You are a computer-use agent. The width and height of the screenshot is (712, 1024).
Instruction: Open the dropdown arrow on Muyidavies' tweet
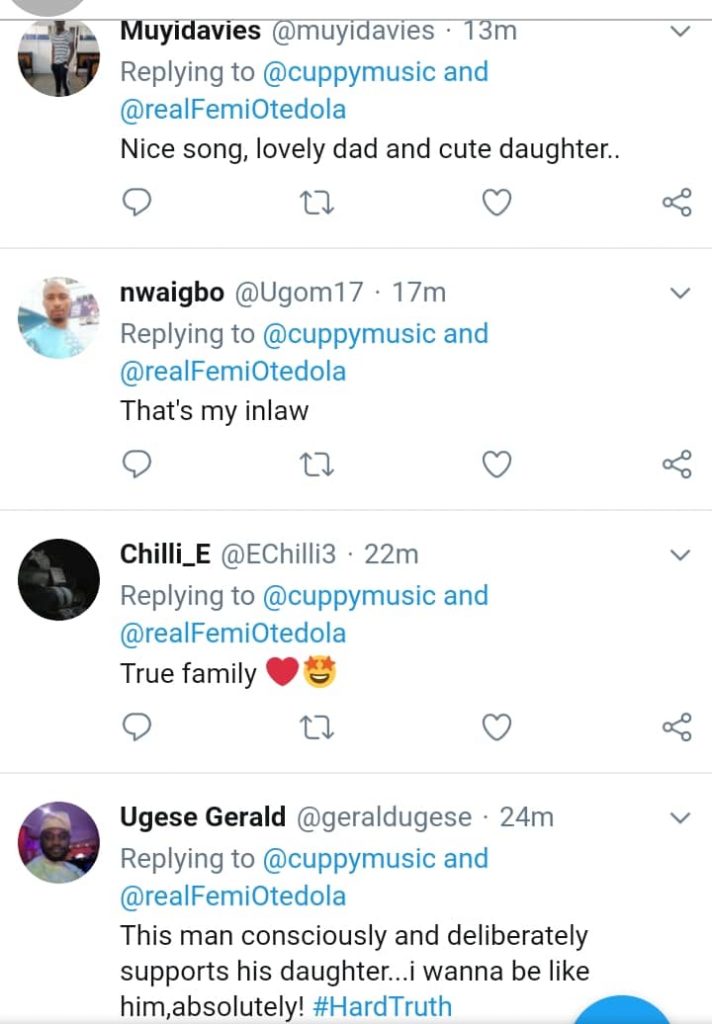coord(680,32)
